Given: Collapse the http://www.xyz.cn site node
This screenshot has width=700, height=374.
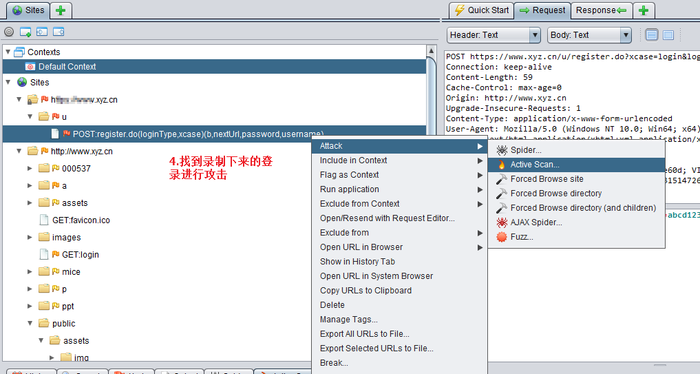Looking at the screenshot, I should tap(19, 151).
